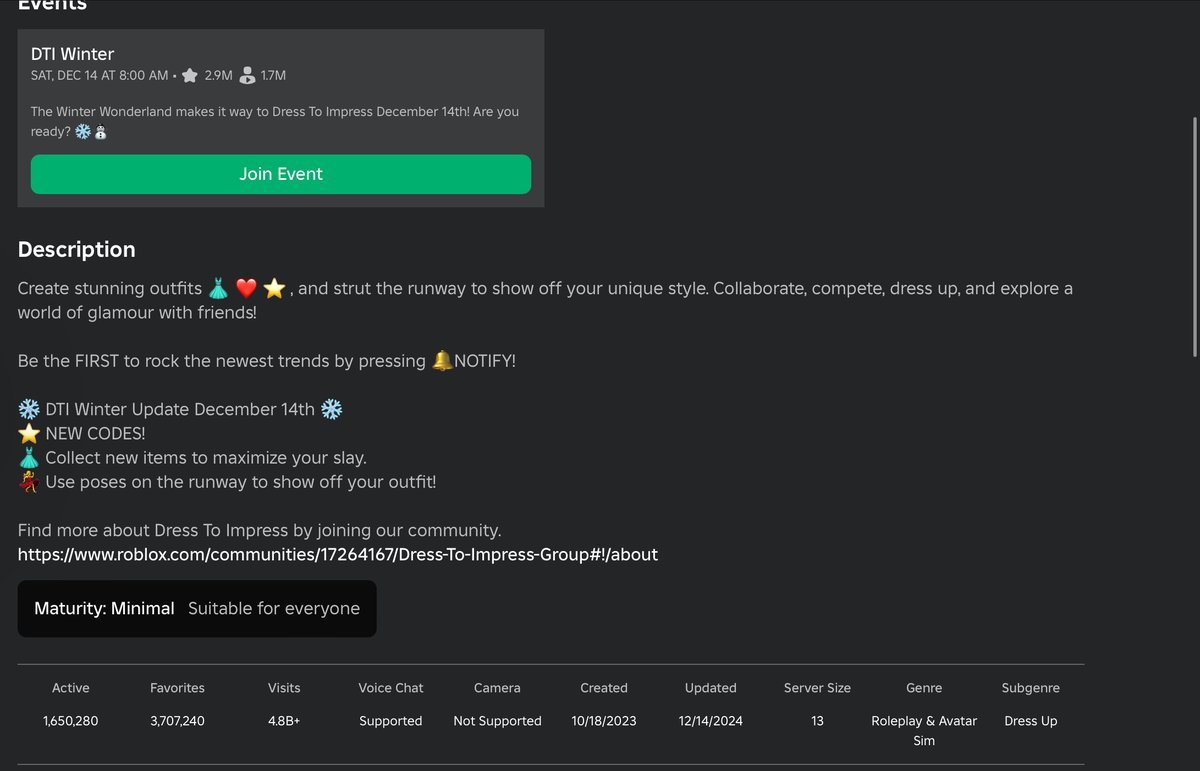The height and width of the screenshot is (771, 1200).
Task: Open the DTI Winter event title
Action: (73, 54)
